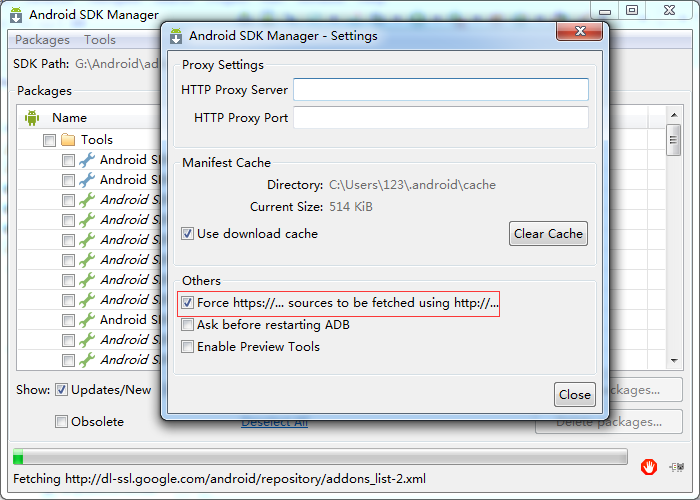Toggle the Updates/New show checkbox
This screenshot has height=500, width=700.
point(61,390)
